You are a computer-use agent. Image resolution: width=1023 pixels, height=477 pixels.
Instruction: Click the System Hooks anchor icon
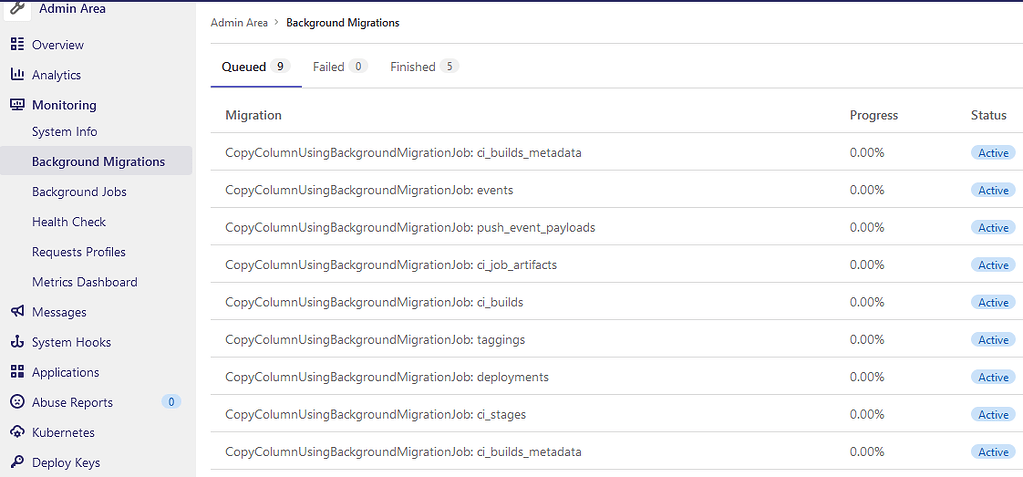(x=18, y=342)
